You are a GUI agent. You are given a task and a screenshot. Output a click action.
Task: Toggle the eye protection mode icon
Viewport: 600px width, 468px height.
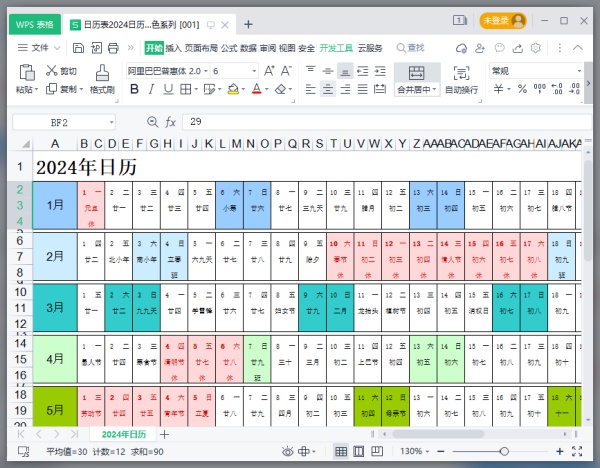[287, 452]
